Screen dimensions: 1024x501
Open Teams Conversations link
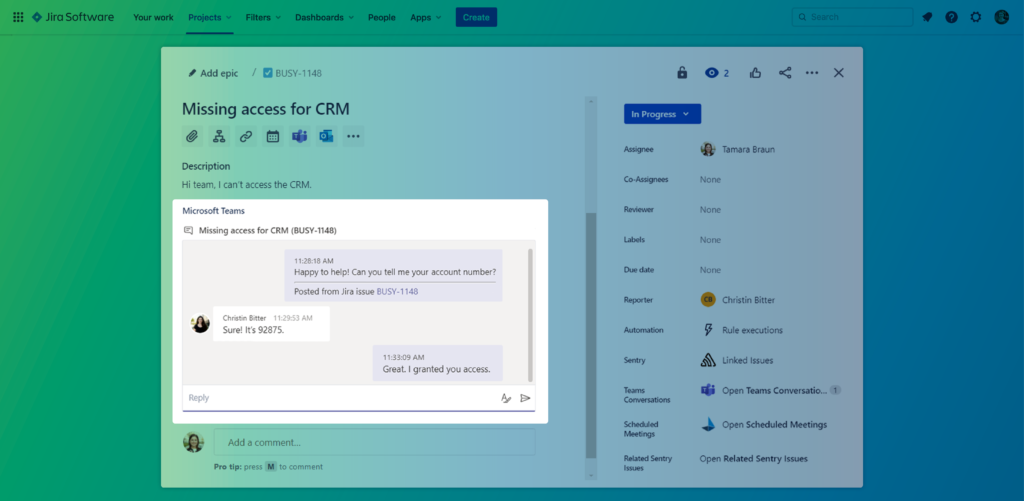pos(775,390)
